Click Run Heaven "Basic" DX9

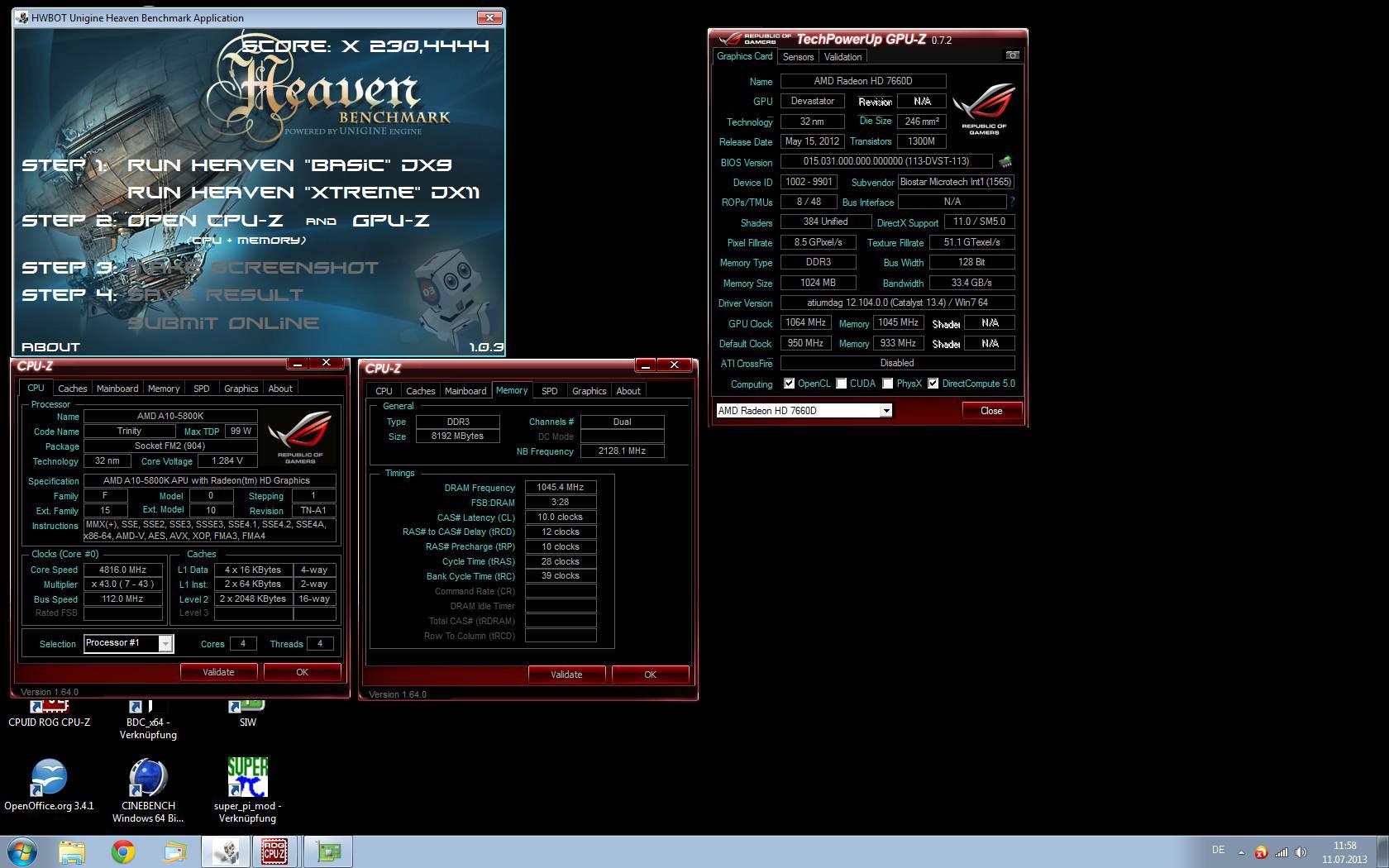point(289,165)
